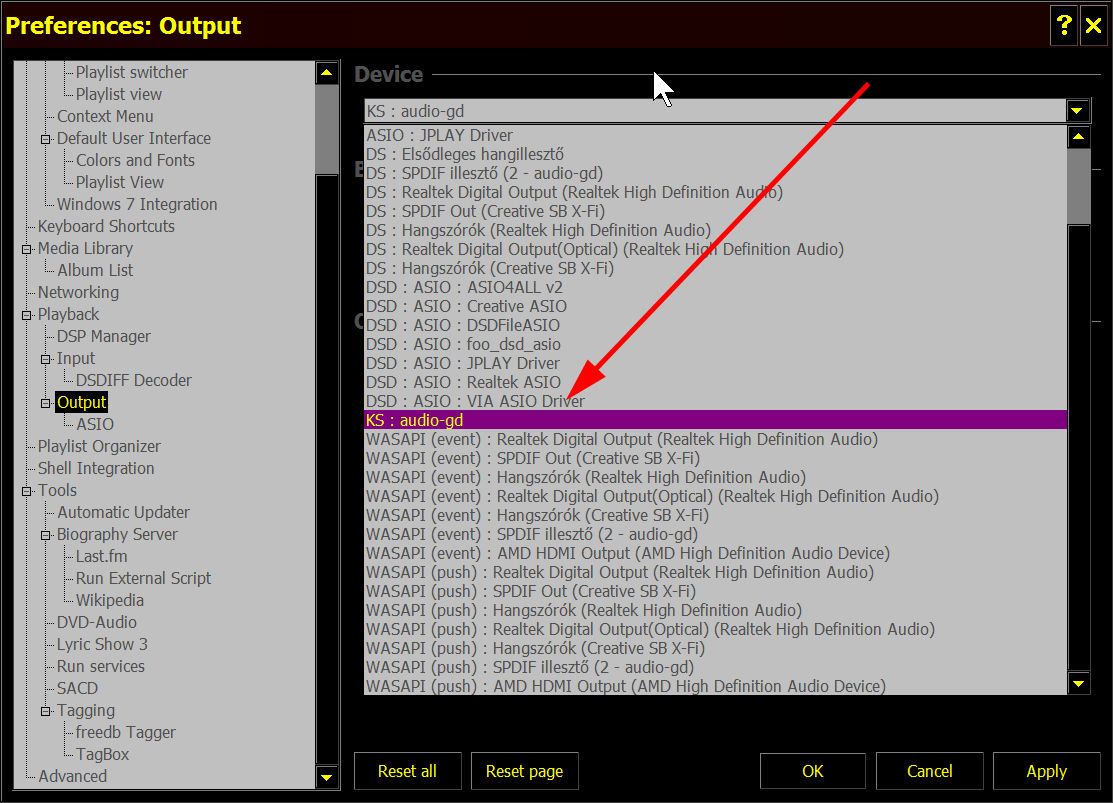The height and width of the screenshot is (803, 1113).
Task: Choose WASAPI (push) : SPDIF illesztő (2 - audio-gd)
Action: coord(716,667)
